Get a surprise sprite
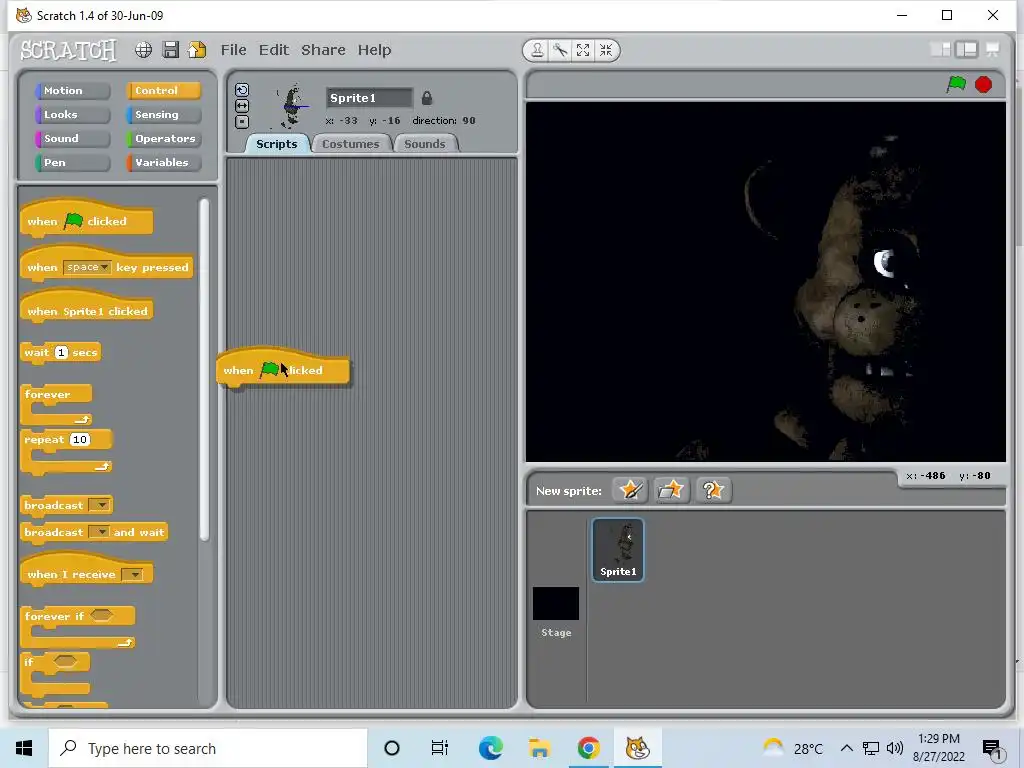The width and height of the screenshot is (1024, 768). (712, 490)
